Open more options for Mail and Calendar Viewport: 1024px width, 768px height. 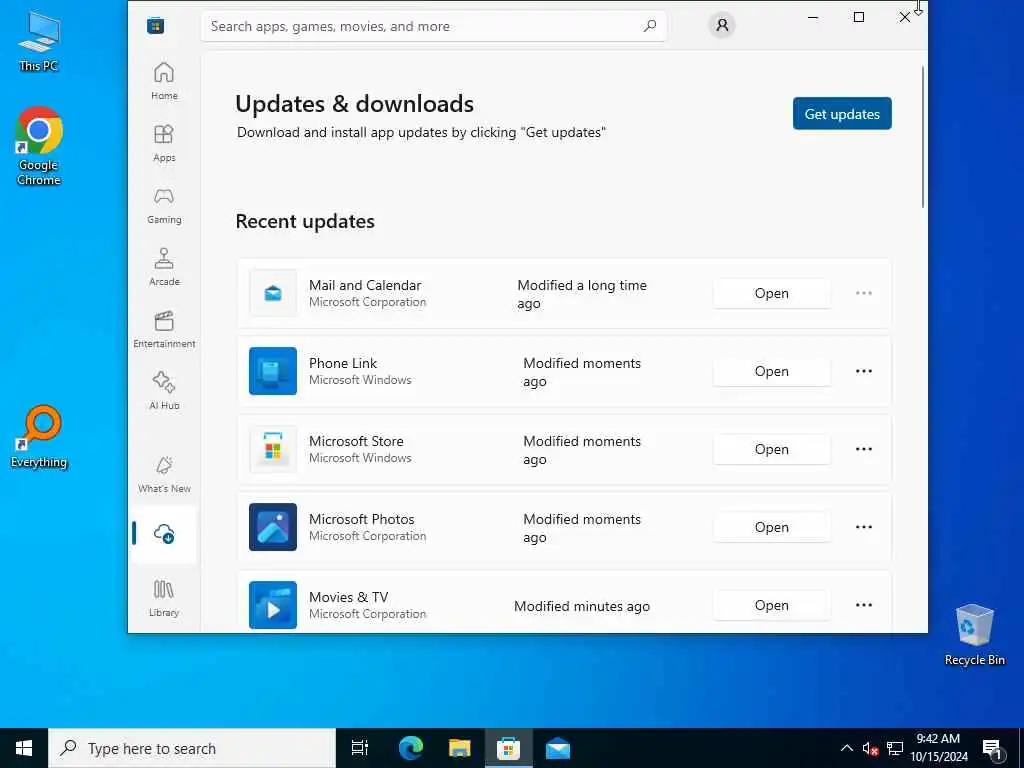(863, 293)
